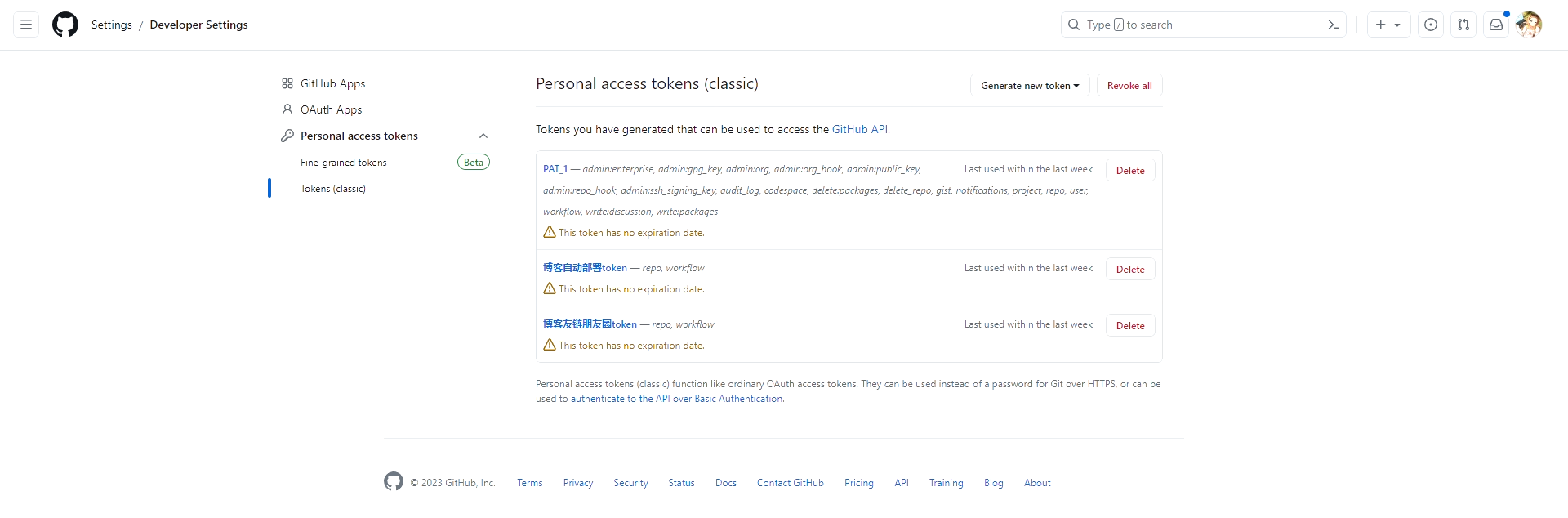Open the Status footer link

681,483
